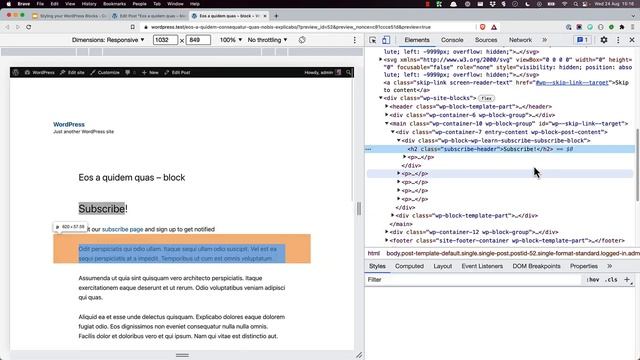Expand the header wp-block-template-part node

387,107
